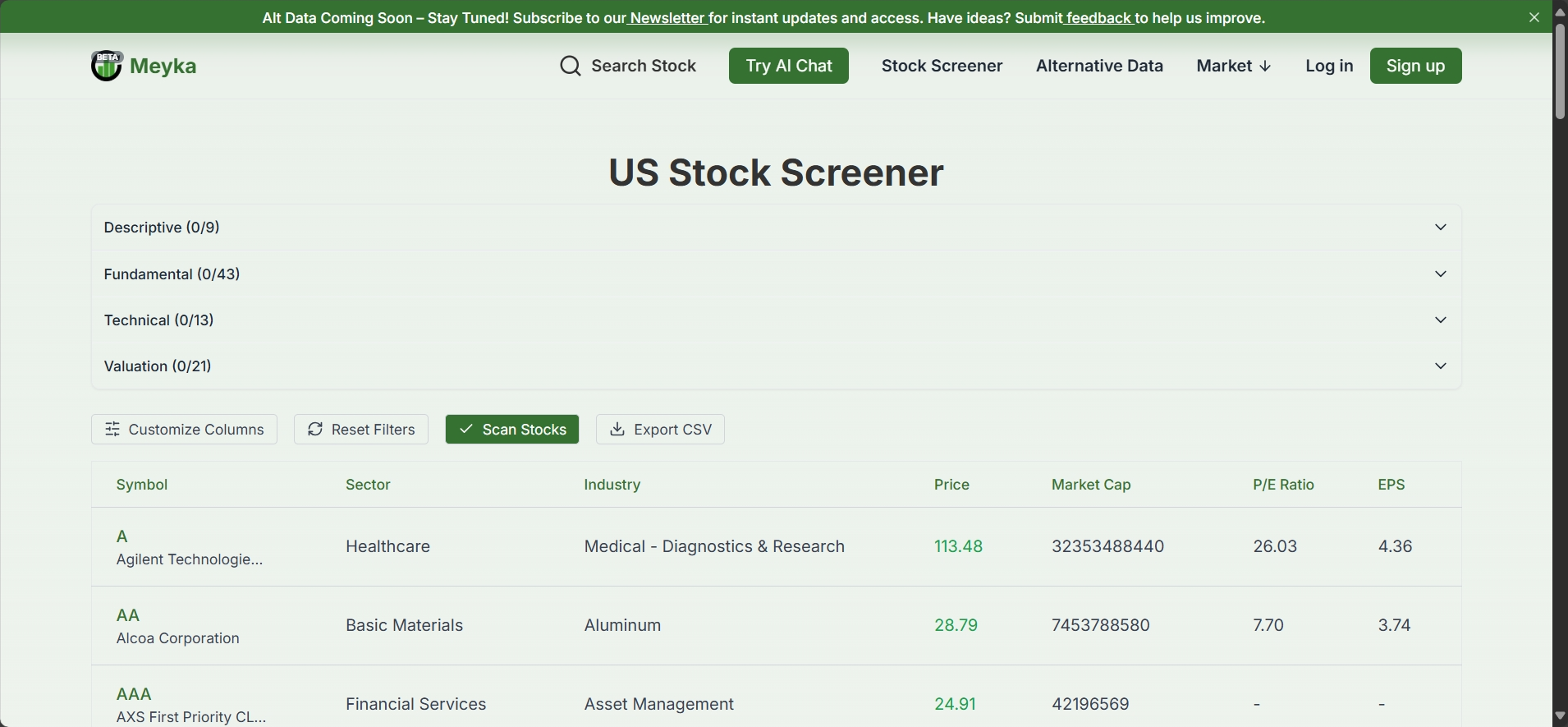Expand the Descriptive filters section
Viewport: 1568px width, 727px height.
point(1440,228)
